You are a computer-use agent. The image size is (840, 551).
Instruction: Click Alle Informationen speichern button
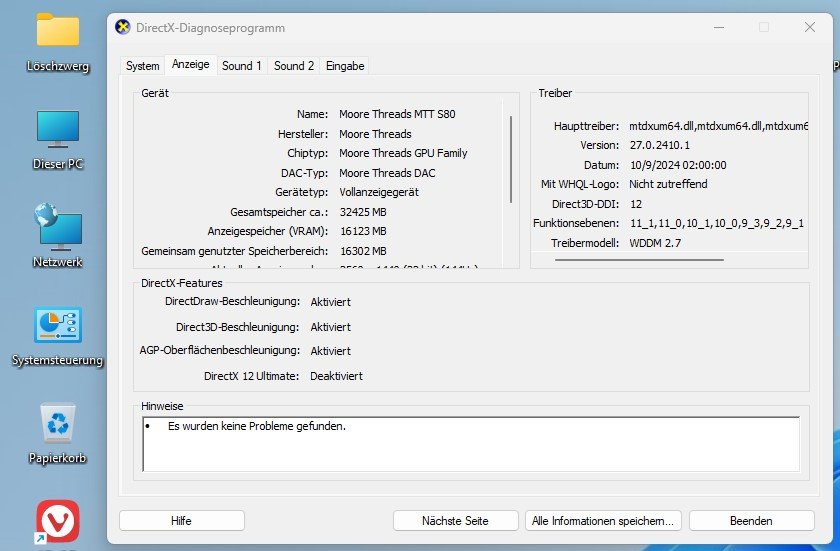pos(603,520)
